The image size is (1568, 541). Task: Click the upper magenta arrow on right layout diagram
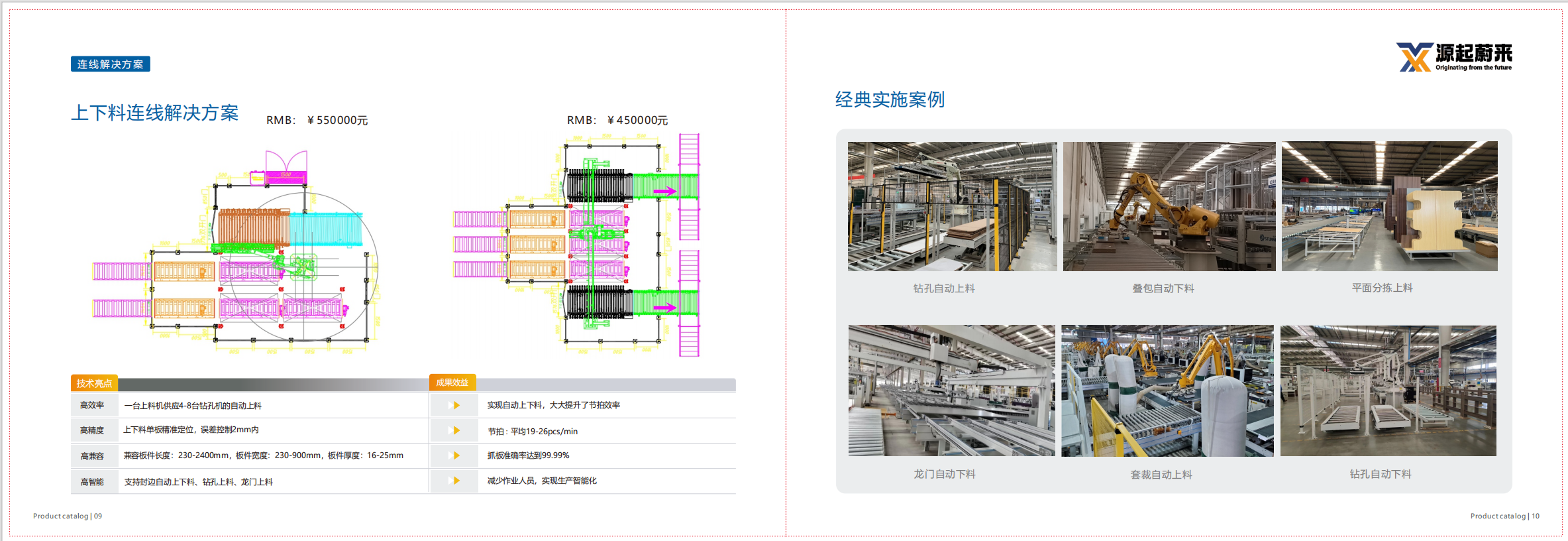(664, 192)
